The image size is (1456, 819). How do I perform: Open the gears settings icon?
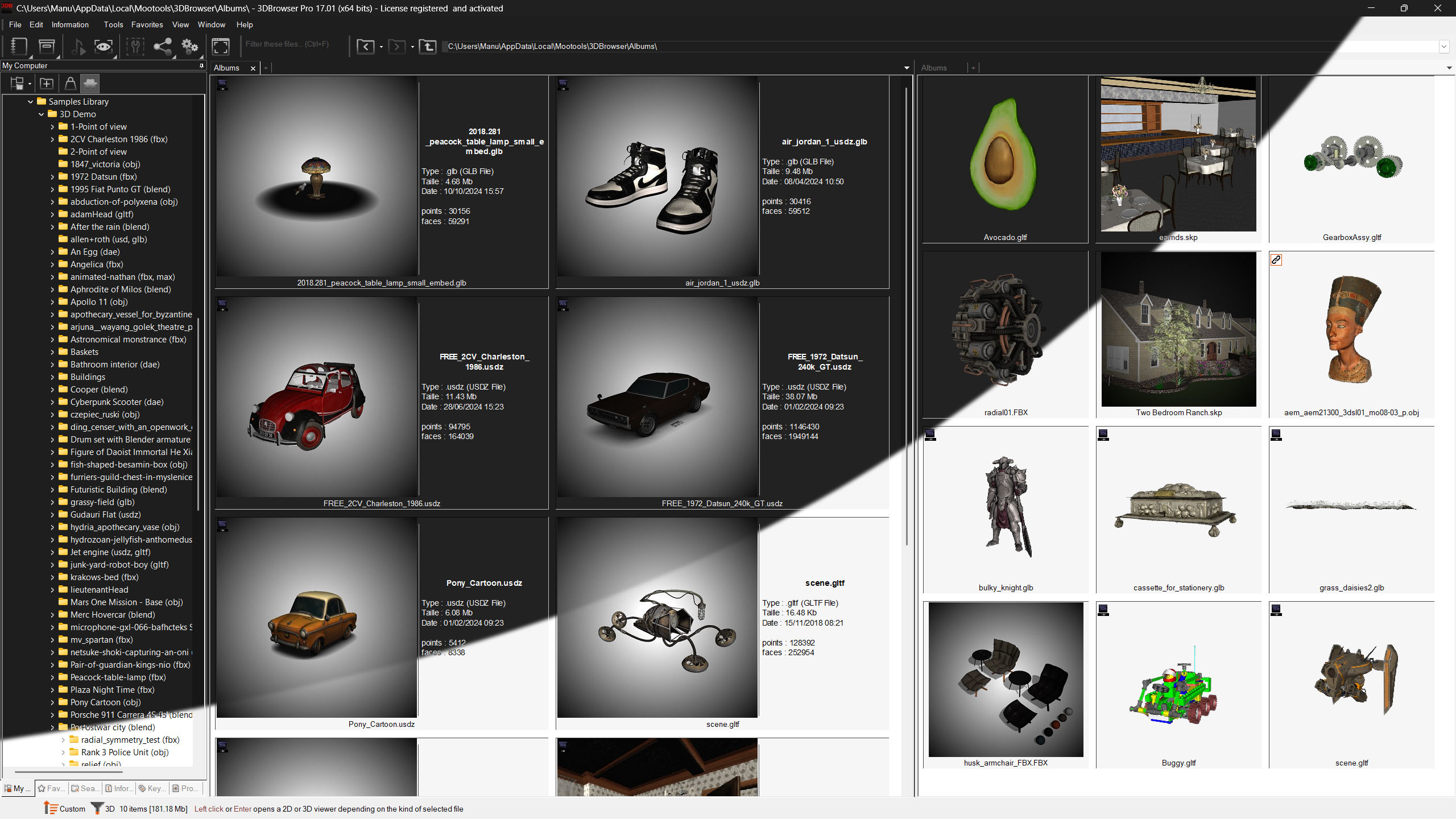click(x=189, y=46)
